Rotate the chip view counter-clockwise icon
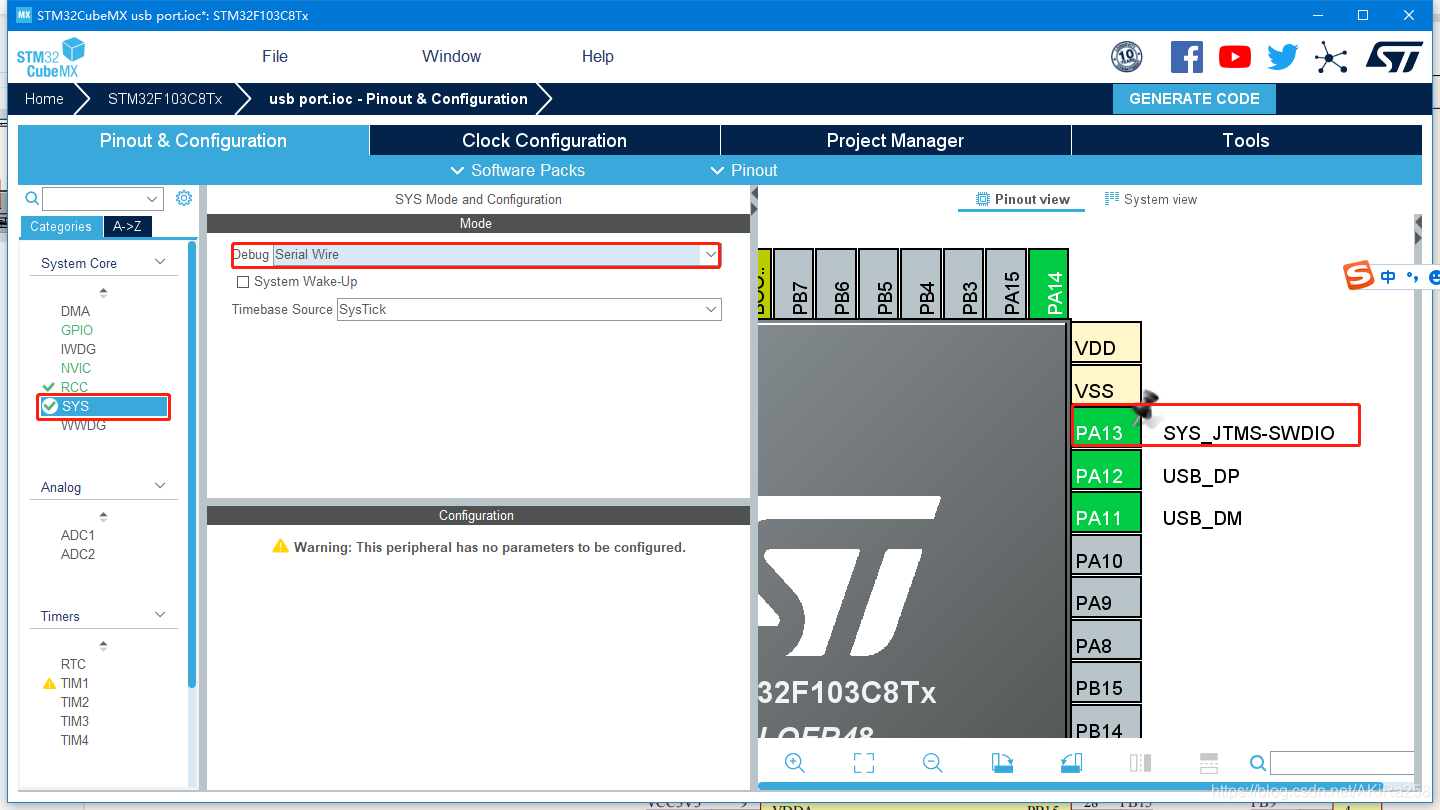This screenshot has width=1440, height=810. point(1071,763)
